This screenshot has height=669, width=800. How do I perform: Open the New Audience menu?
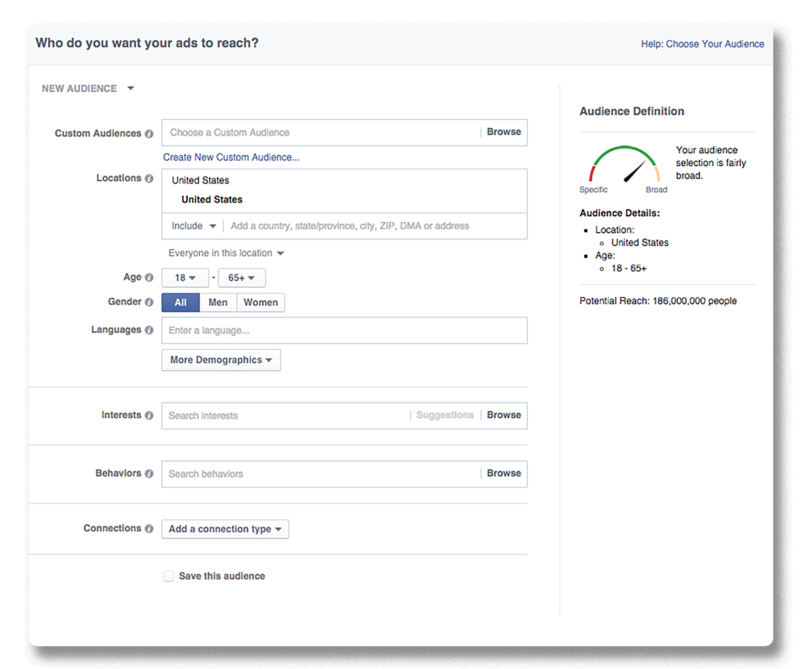(88, 88)
